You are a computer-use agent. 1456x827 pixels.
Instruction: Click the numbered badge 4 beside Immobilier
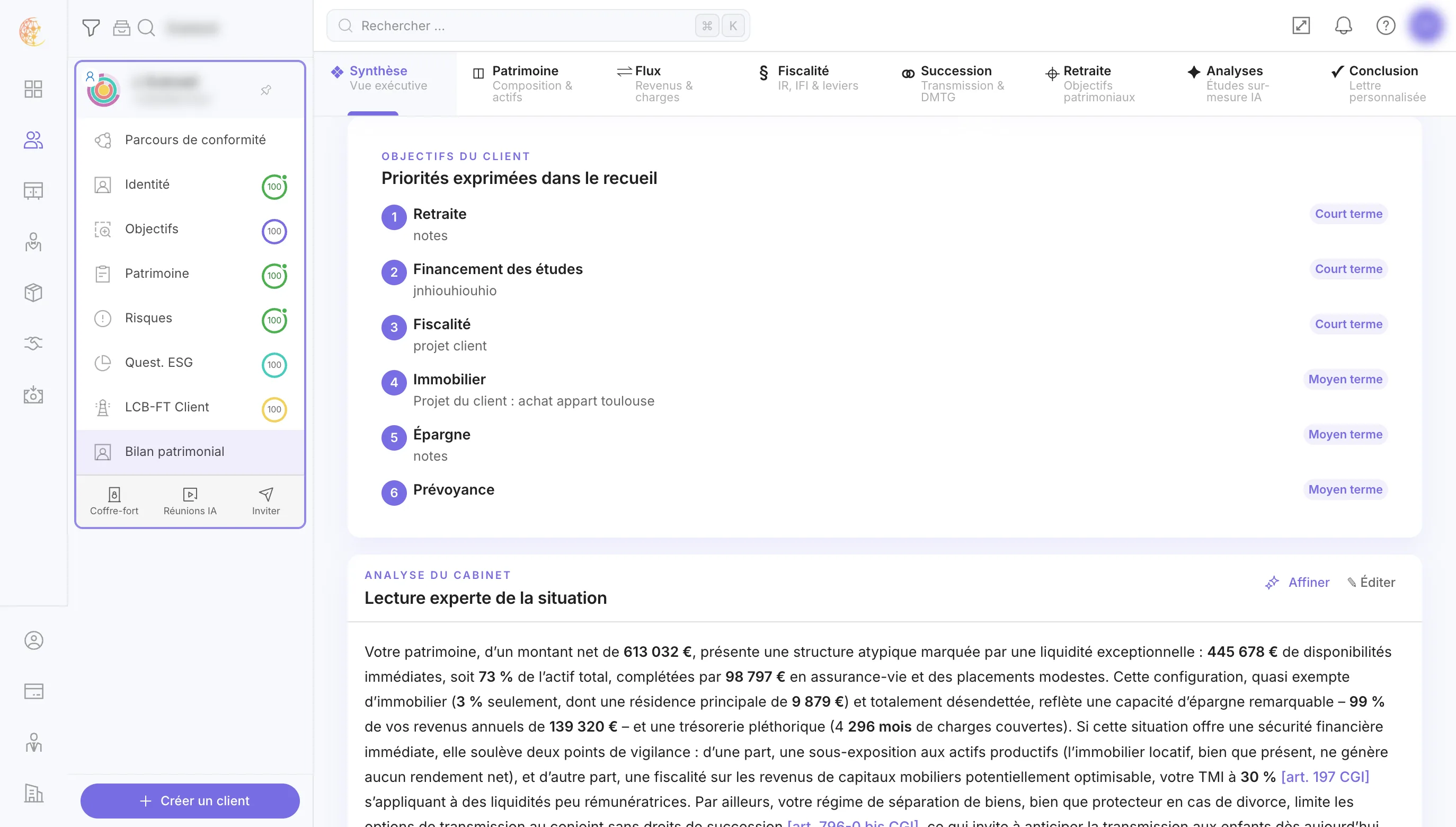click(394, 383)
